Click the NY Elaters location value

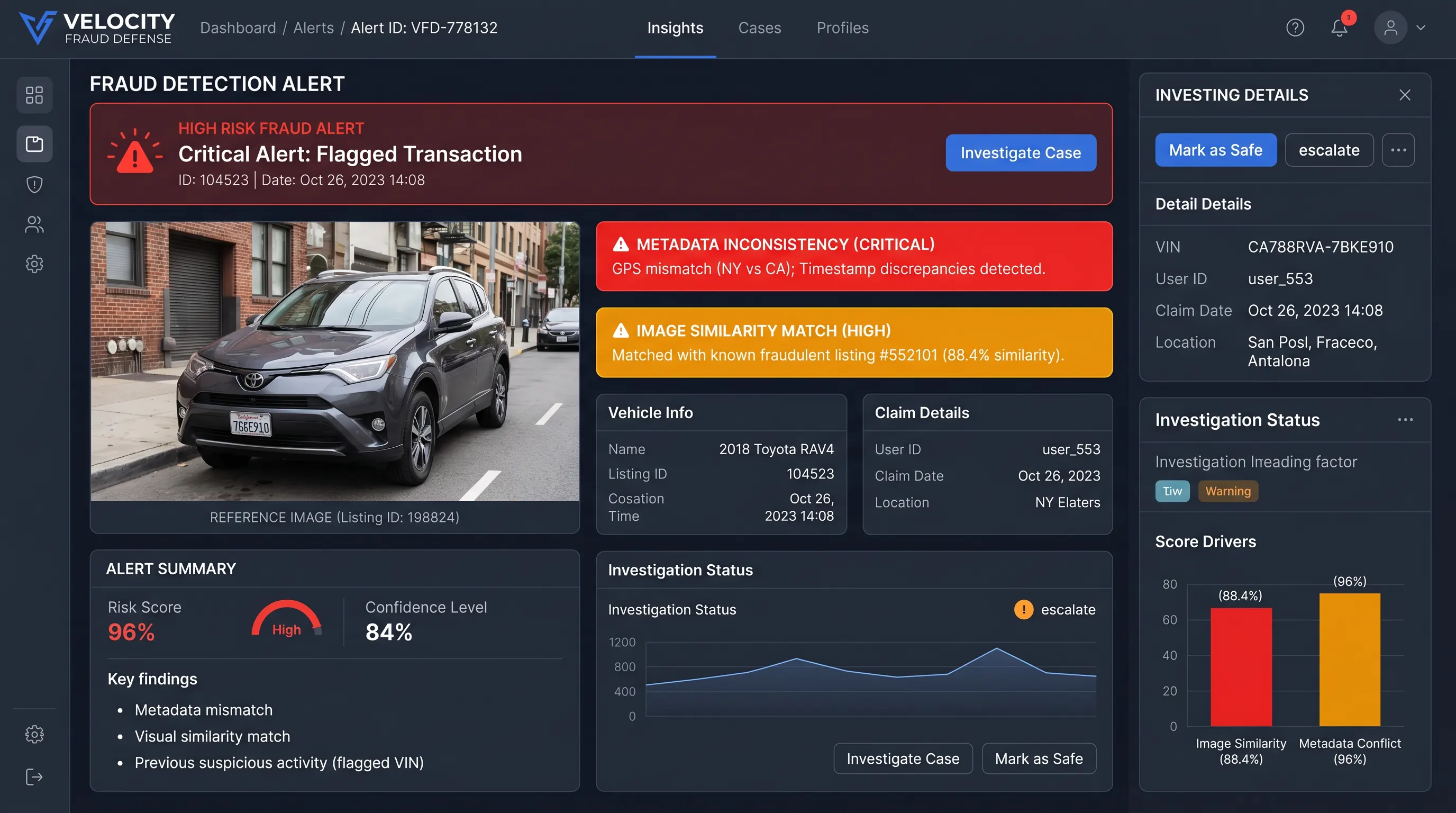pyautogui.click(x=1067, y=503)
